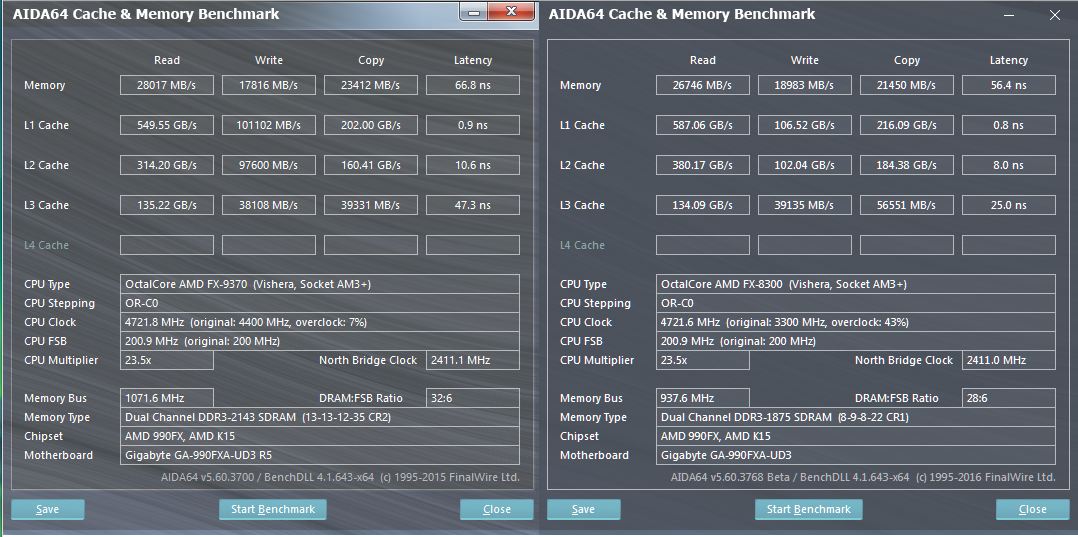
Task: Click Motherboard field GA-990FXA-UD3 R5
Action: pos(320,455)
